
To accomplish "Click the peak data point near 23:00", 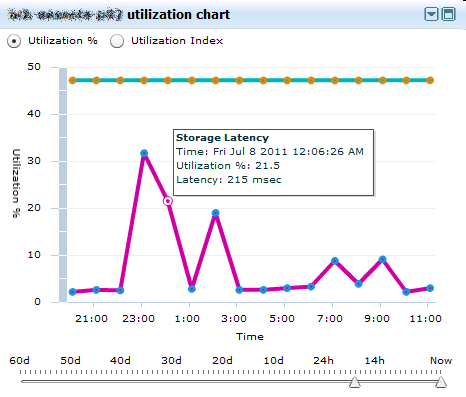I will tap(144, 153).
